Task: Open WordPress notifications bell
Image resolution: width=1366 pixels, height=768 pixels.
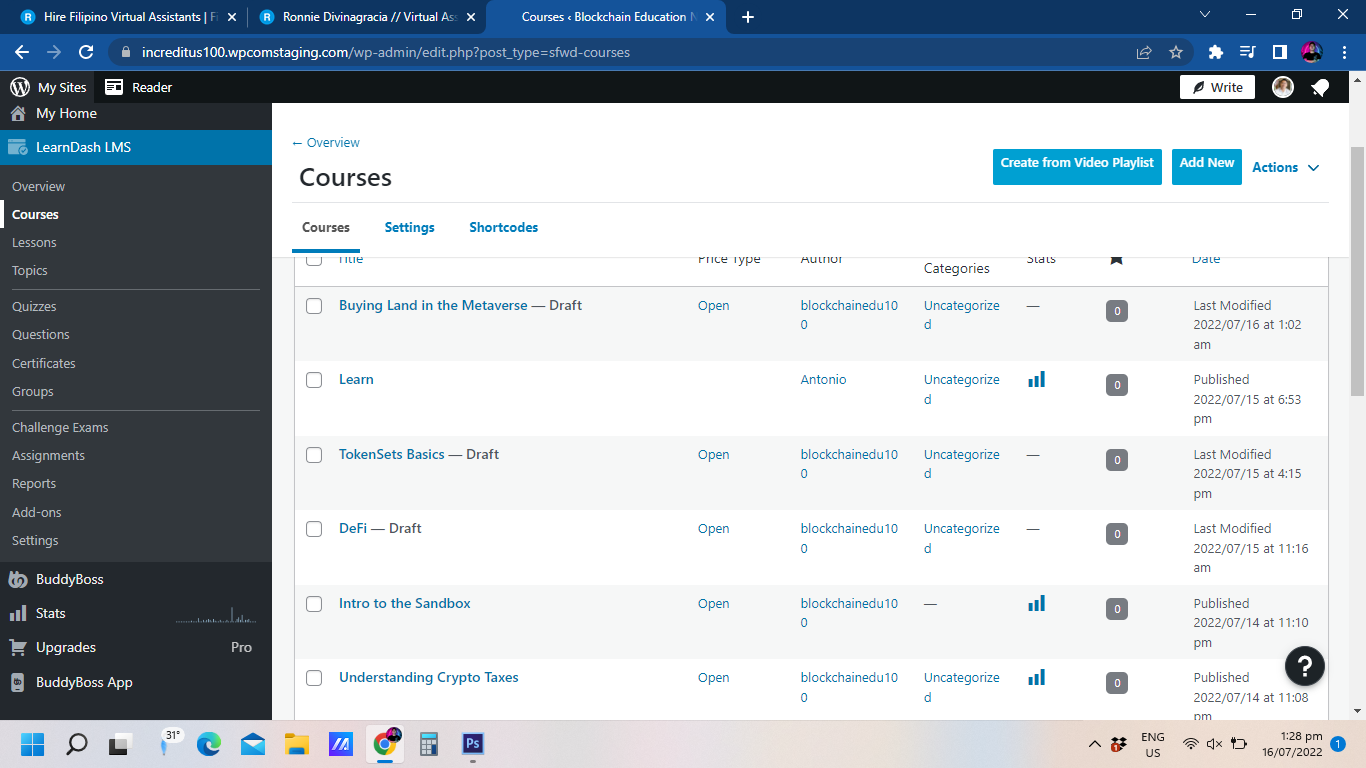Action: pyautogui.click(x=1320, y=87)
